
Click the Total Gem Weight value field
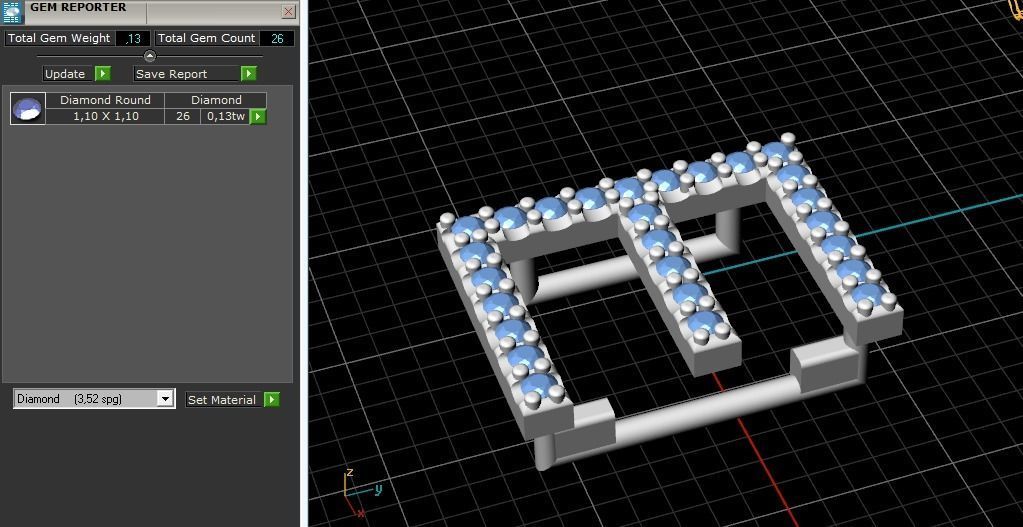133,38
